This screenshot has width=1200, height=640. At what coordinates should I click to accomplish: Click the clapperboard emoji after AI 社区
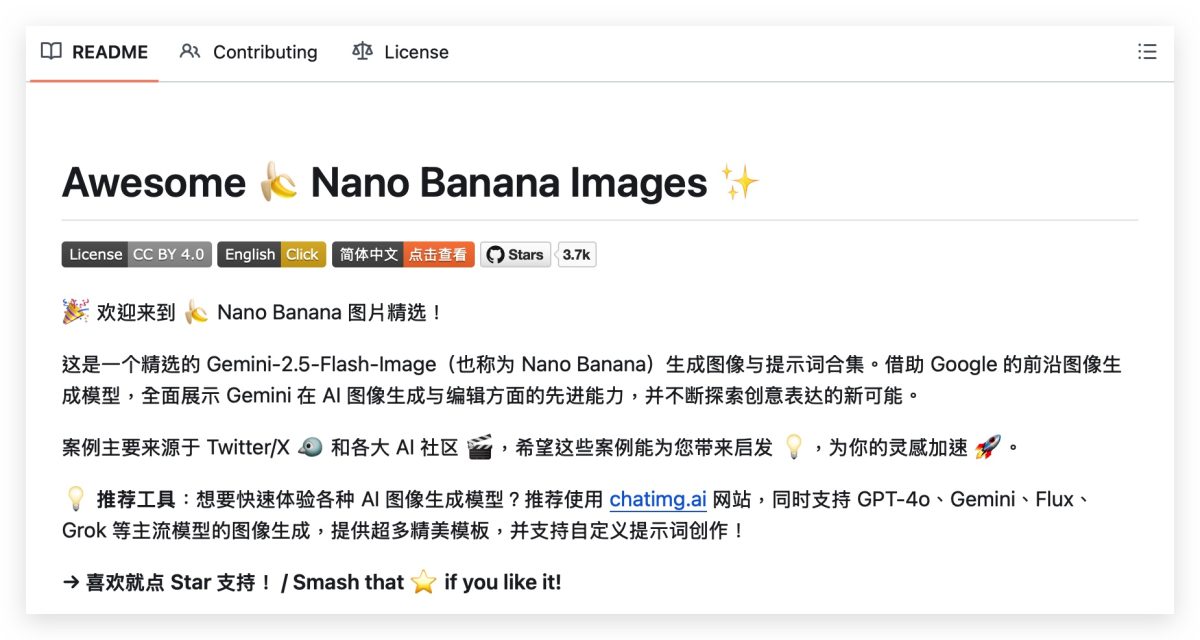(480, 448)
